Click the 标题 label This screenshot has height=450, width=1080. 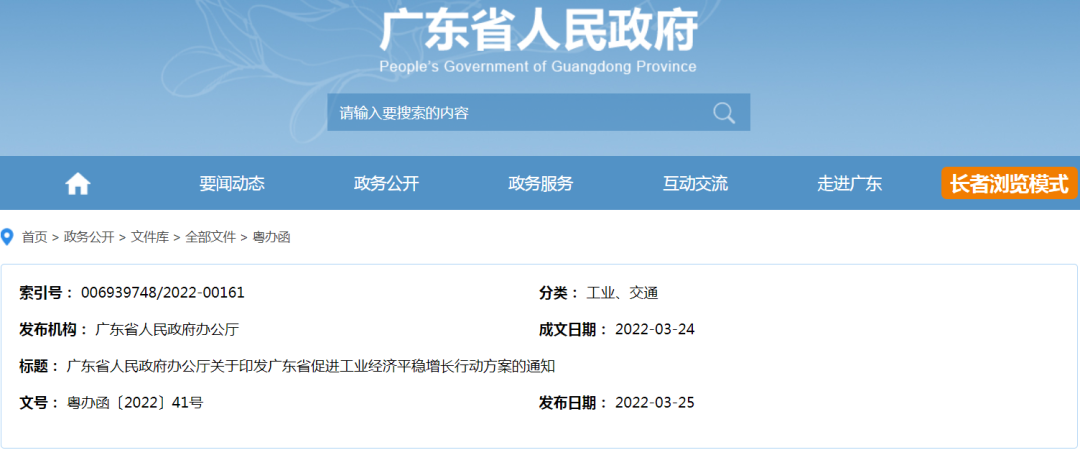pyautogui.click(x=39, y=366)
